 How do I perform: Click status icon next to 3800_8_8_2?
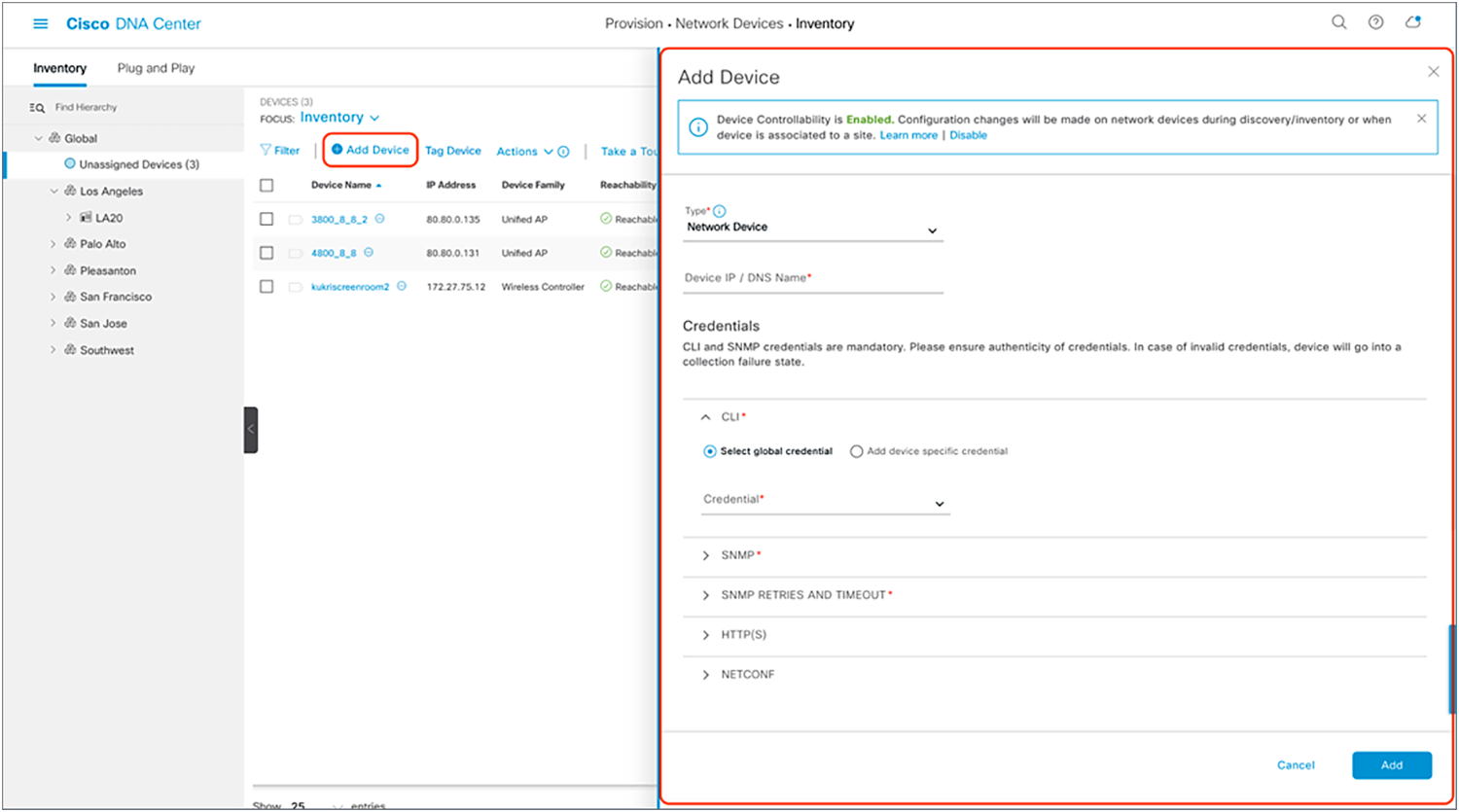pyautogui.click(x=379, y=219)
